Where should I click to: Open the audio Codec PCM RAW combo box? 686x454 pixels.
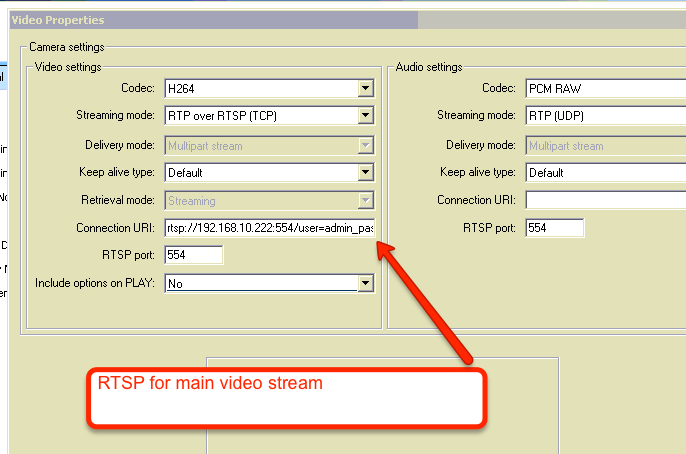(x=604, y=88)
